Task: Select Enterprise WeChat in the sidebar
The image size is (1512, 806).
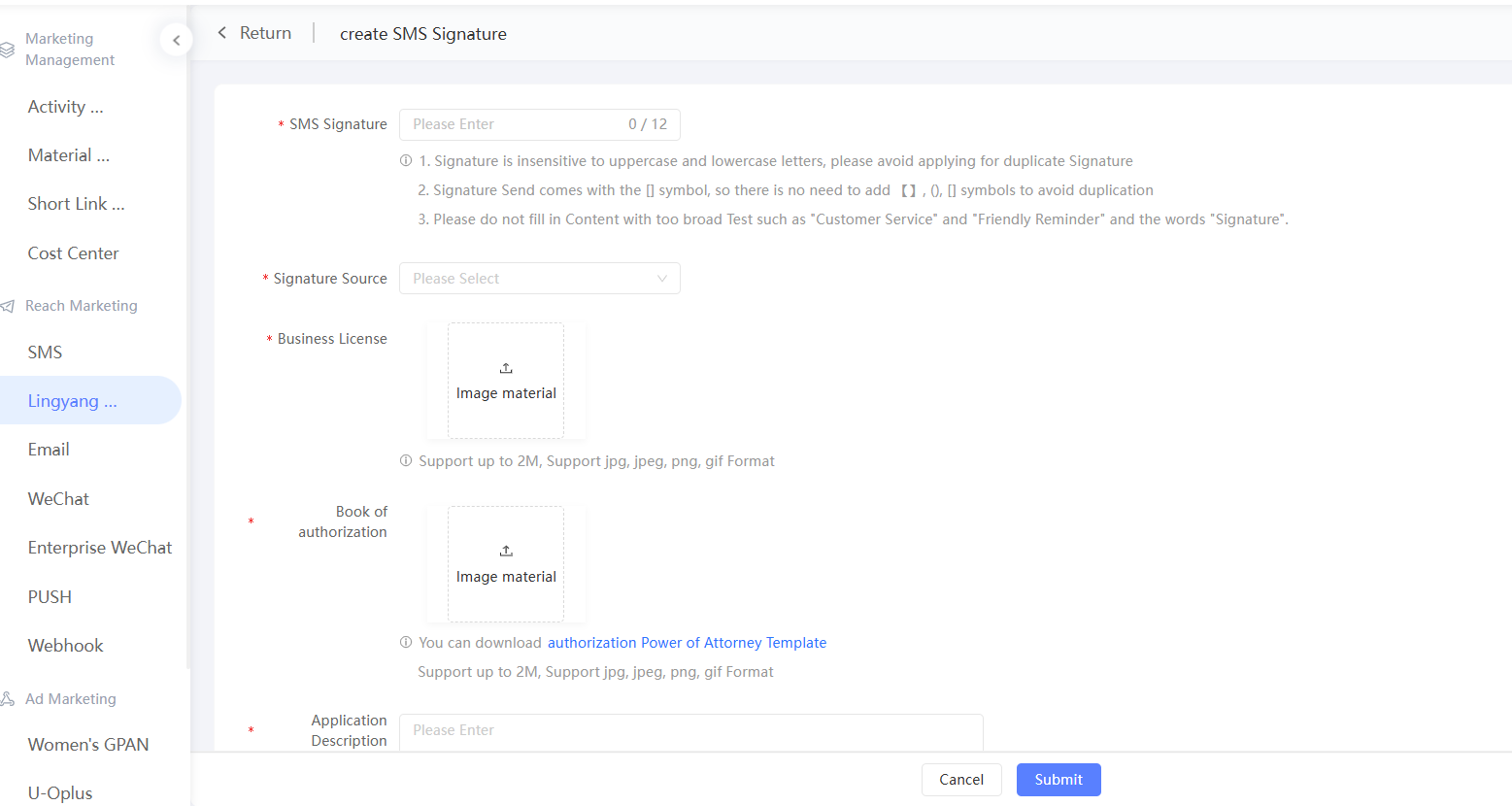Action: pos(100,548)
